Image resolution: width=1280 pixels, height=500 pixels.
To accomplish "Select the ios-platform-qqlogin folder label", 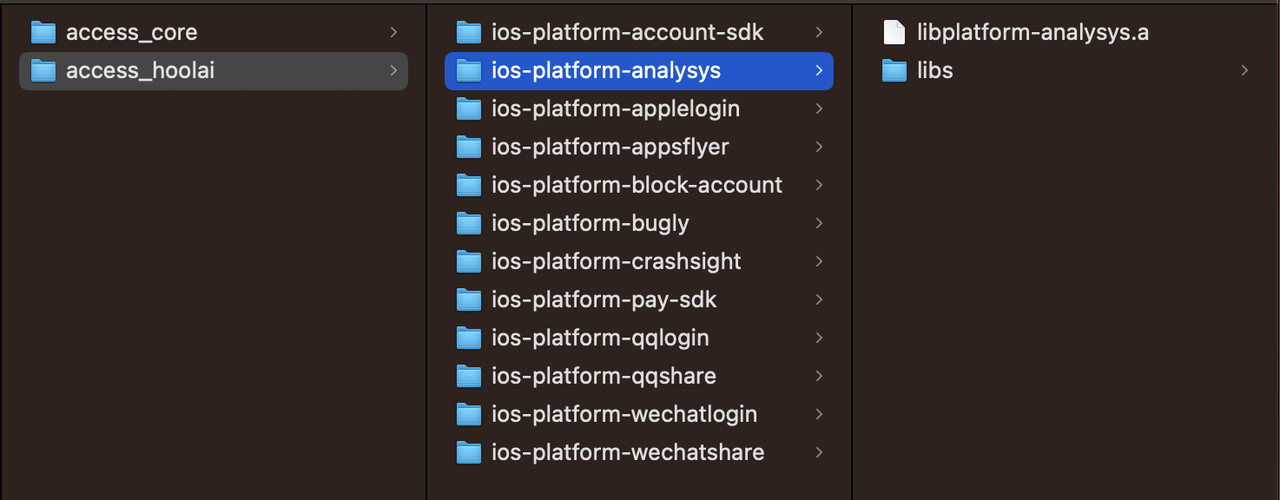I will pyautogui.click(x=600, y=338).
